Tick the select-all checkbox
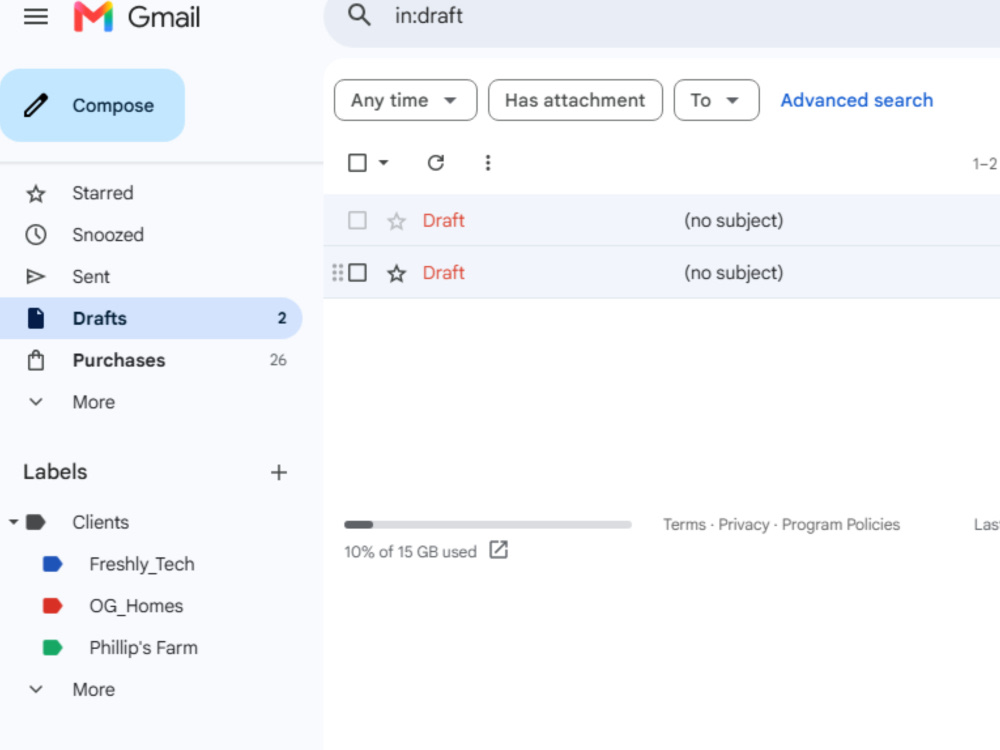Screen dimensions: 1000x750 click(357, 163)
